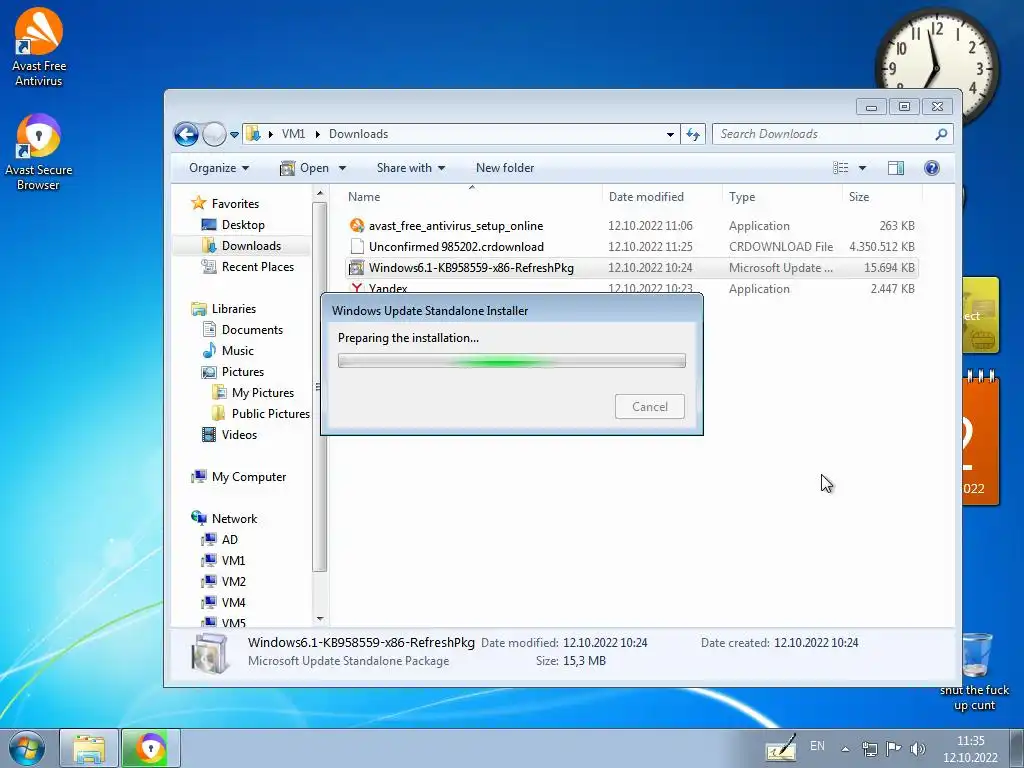Open the tablet input panel tray icon
Screen dimensions: 1024x768
pyautogui.click(x=781, y=748)
